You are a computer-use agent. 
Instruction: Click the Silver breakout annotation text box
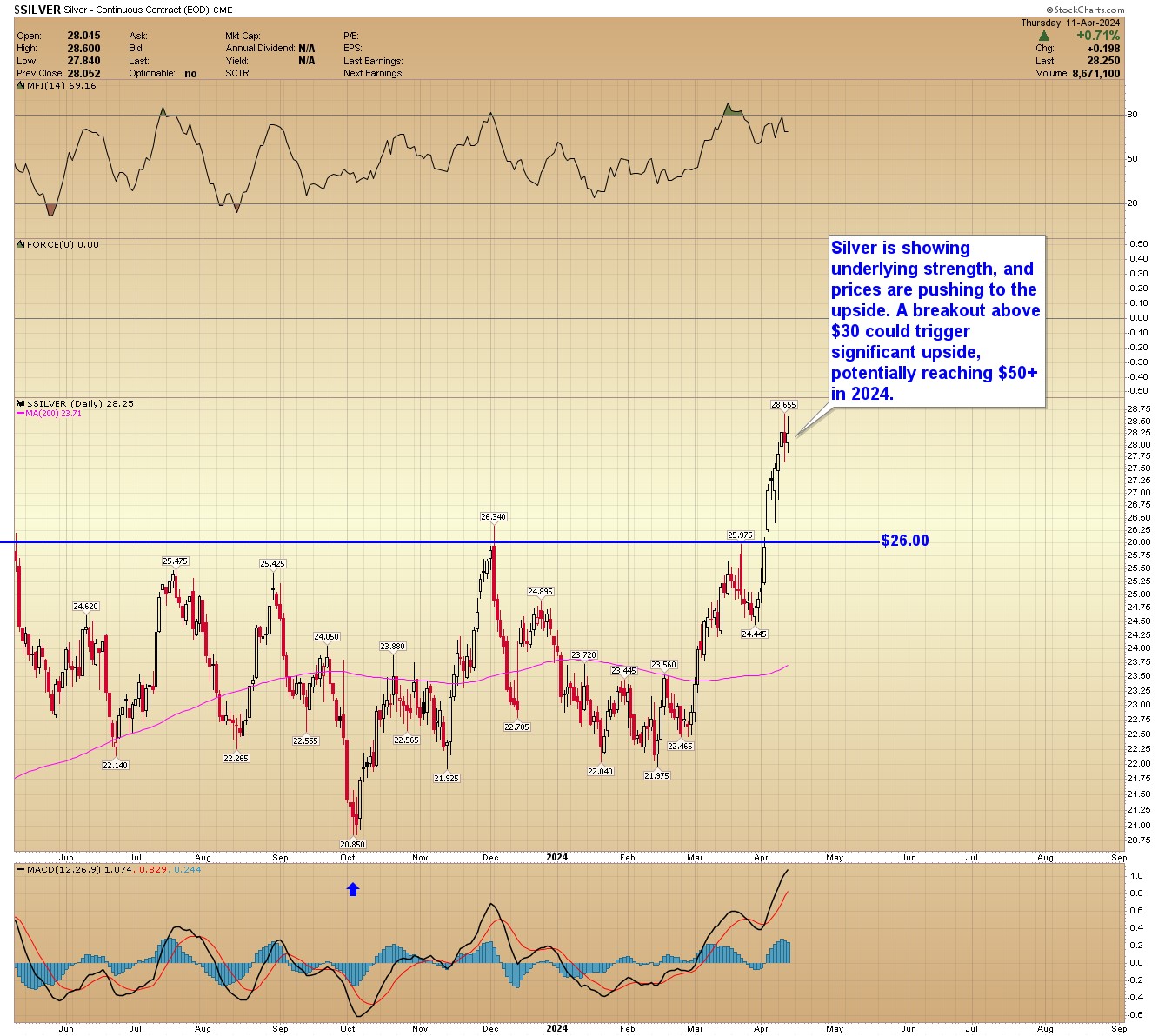[x=935, y=321]
